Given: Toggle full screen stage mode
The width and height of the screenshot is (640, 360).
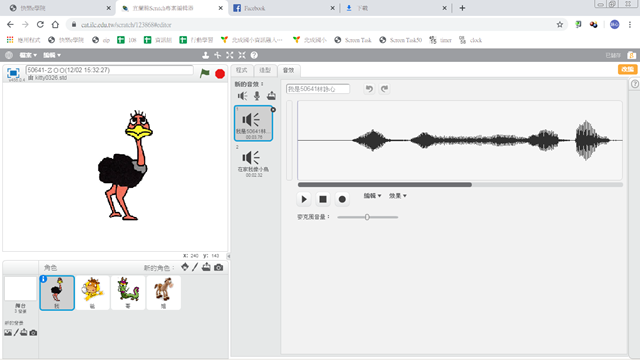Looking at the screenshot, I should point(13,73).
